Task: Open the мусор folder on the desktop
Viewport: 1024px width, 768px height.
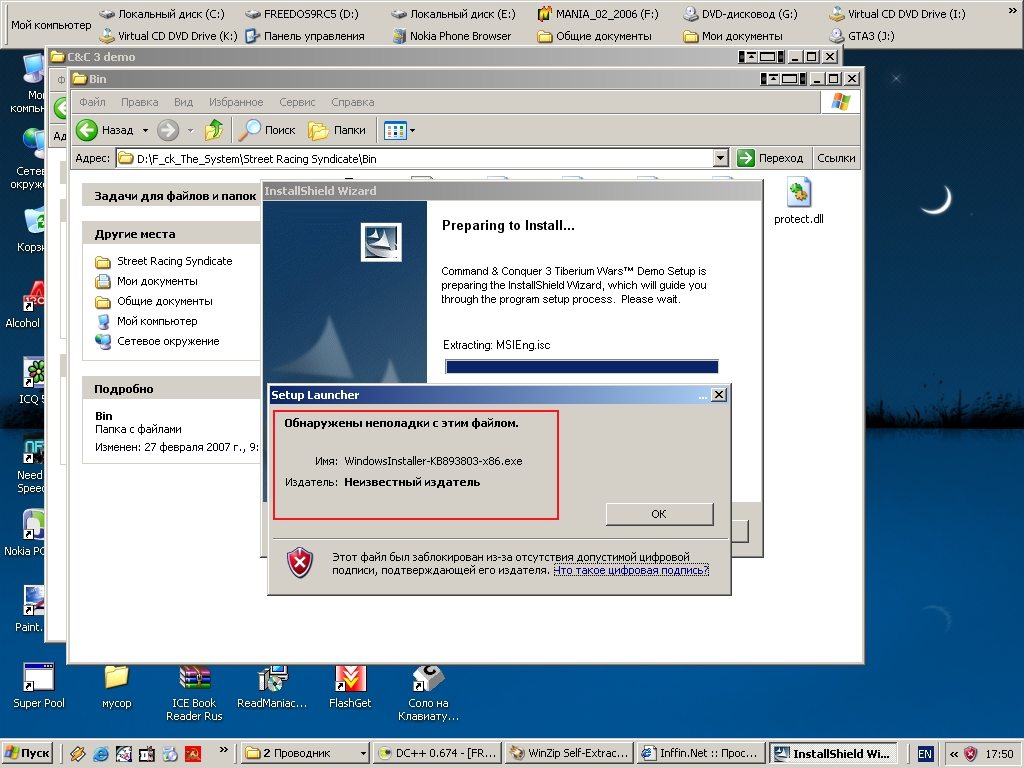Action: 117,679
